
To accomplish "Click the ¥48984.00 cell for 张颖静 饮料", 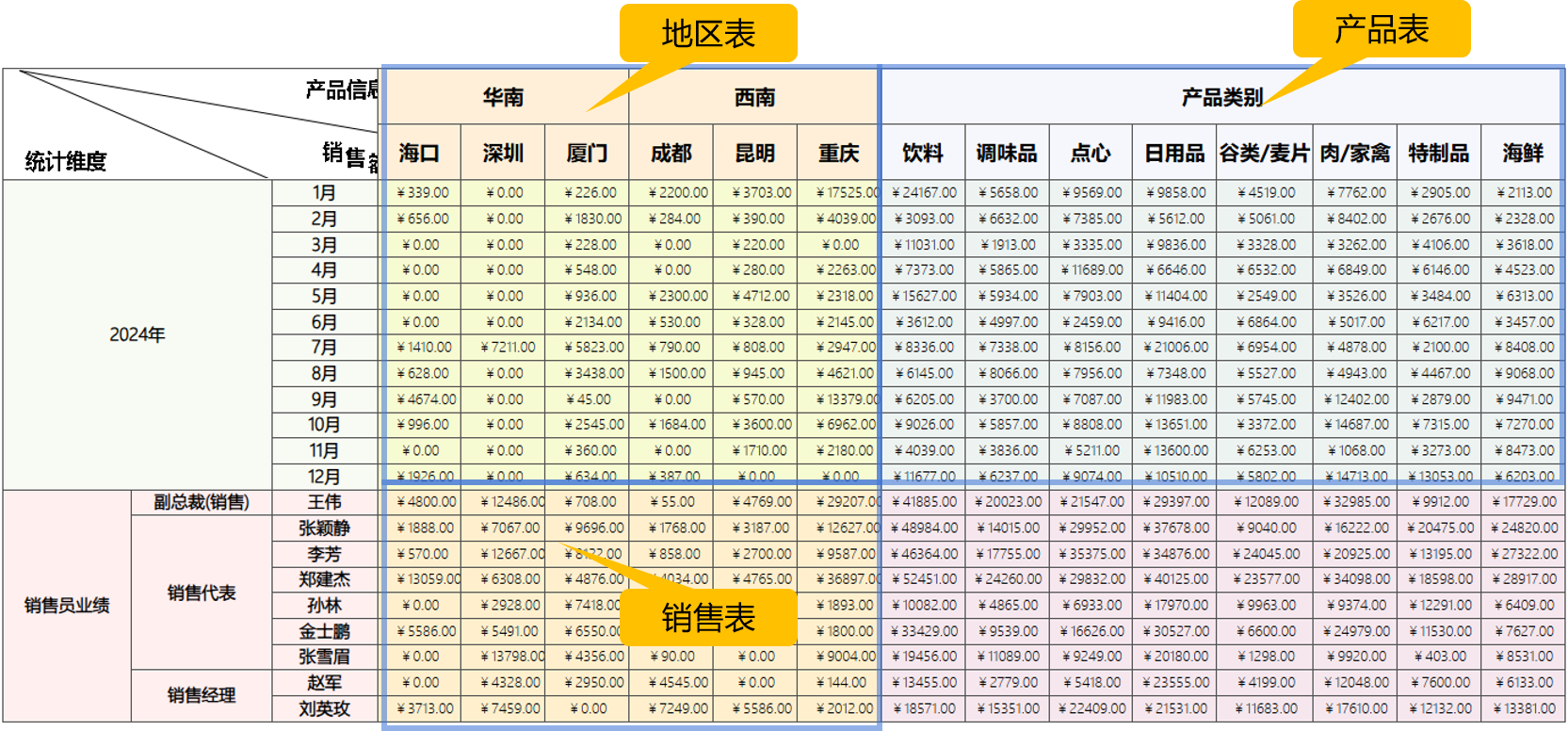I will [x=923, y=528].
